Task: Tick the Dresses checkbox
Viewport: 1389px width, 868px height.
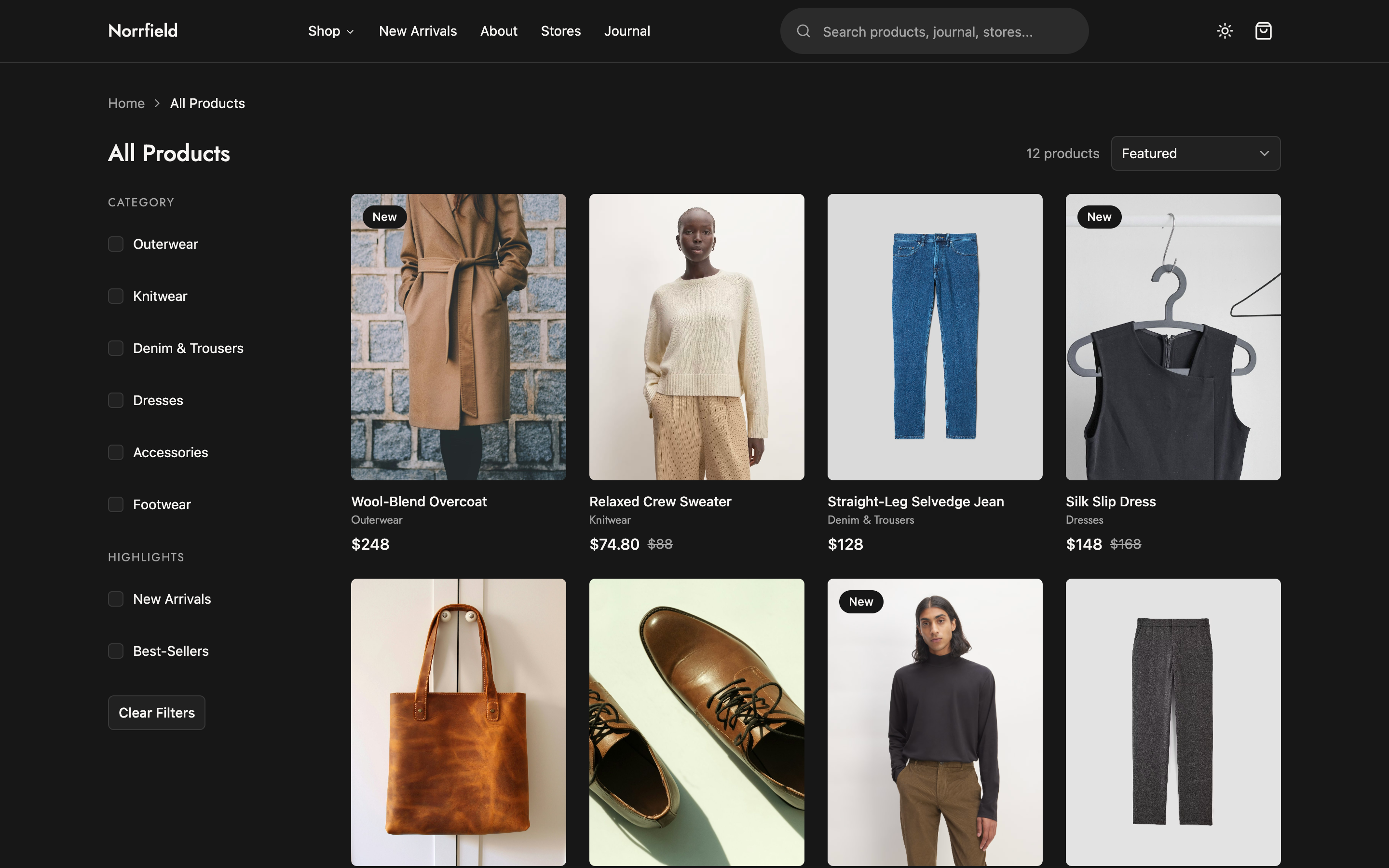Action: click(x=115, y=400)
